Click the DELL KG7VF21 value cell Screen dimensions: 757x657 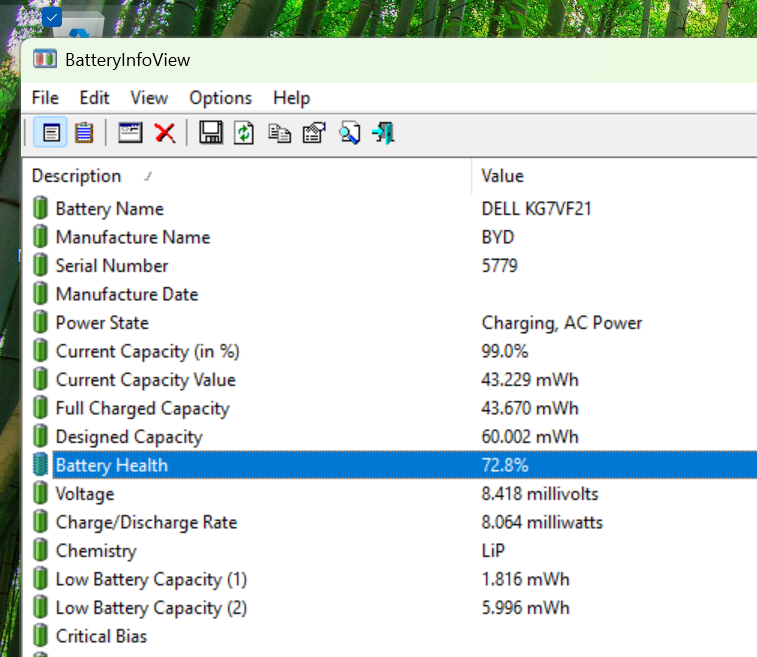[536, 209]
